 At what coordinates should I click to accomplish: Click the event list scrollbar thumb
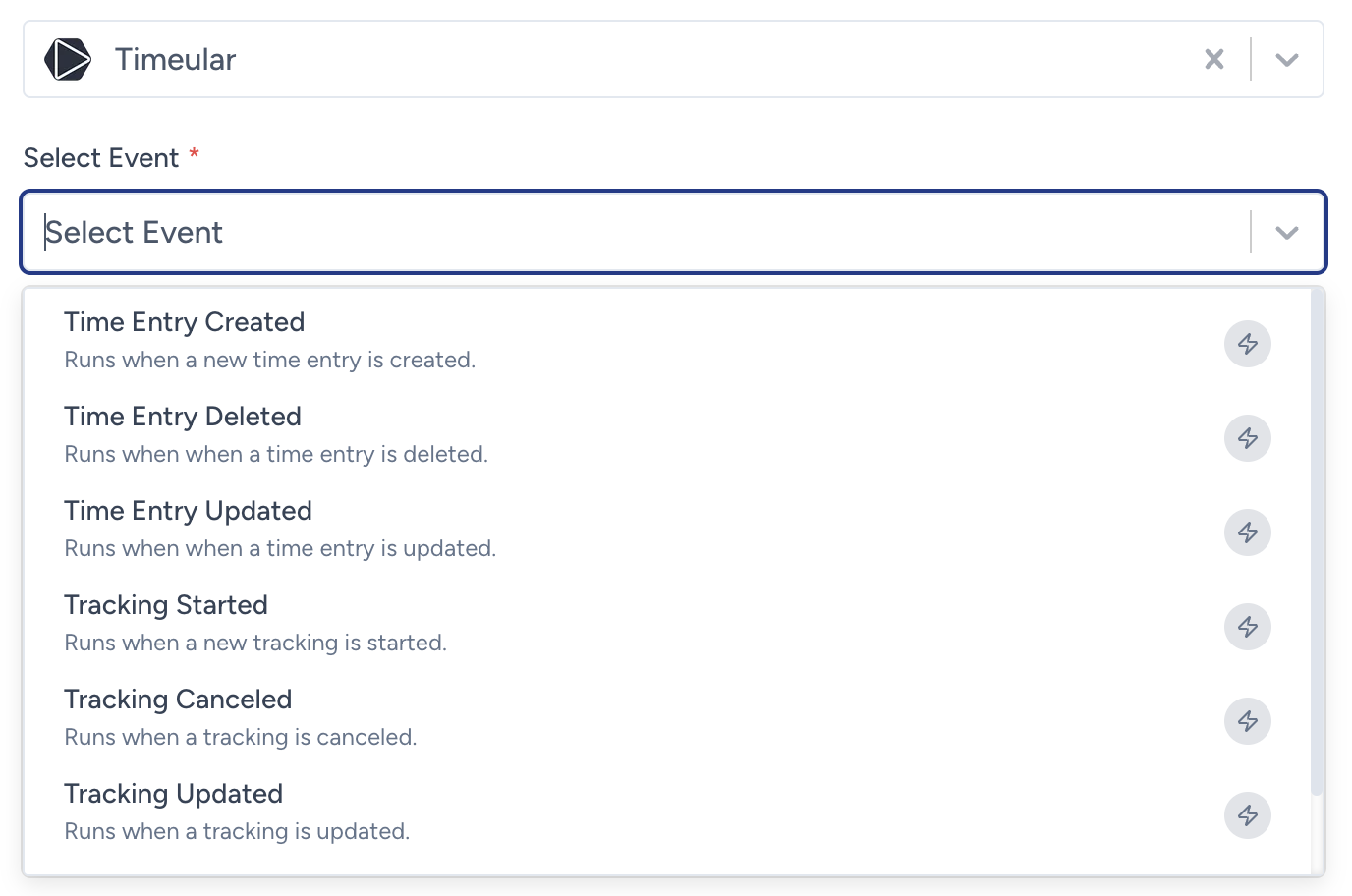coord(1317,541)
